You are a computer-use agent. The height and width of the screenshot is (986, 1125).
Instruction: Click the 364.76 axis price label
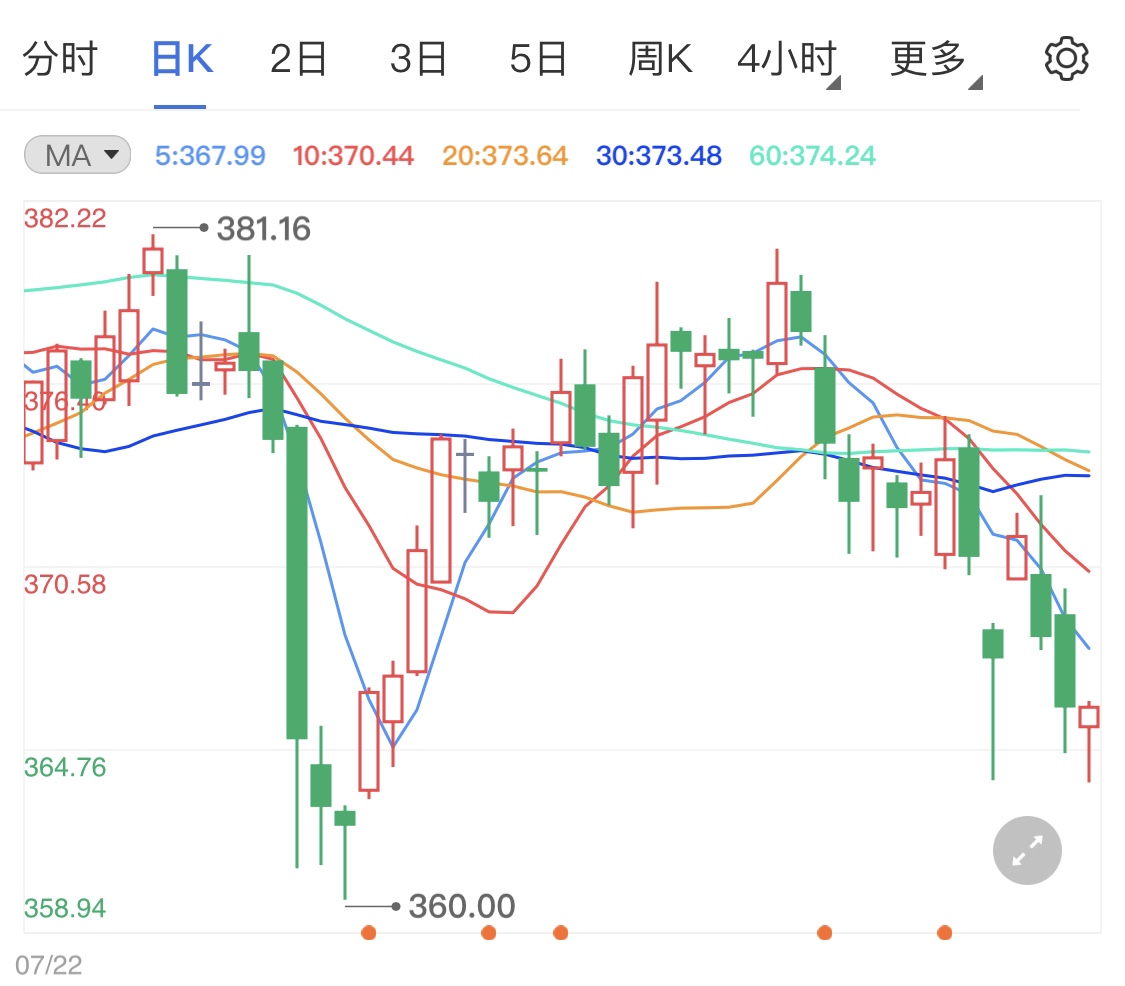(65, 767)
